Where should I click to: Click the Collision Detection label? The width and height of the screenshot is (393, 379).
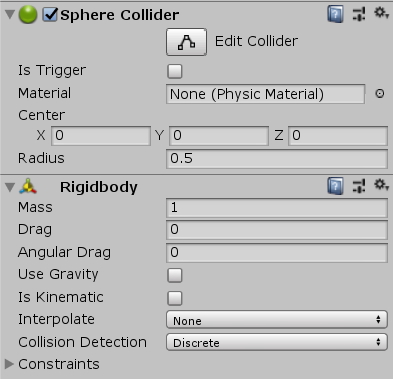[83, 342]
